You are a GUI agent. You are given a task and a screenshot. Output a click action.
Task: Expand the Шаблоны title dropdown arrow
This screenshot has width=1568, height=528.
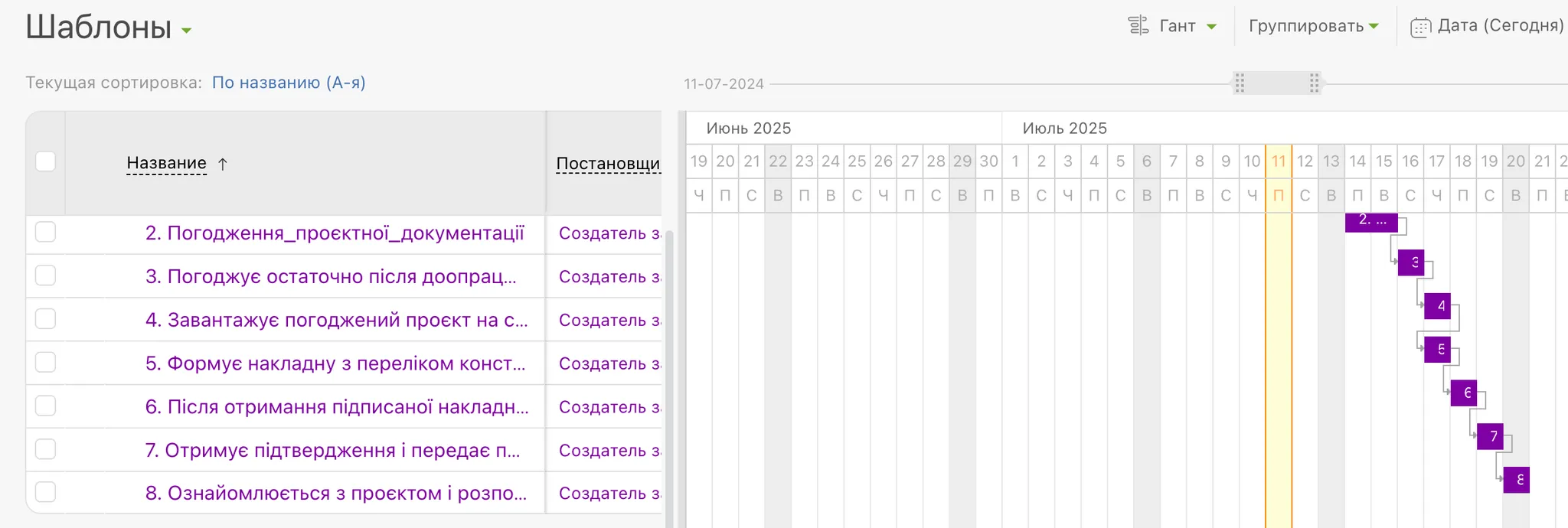coord(186,31)
